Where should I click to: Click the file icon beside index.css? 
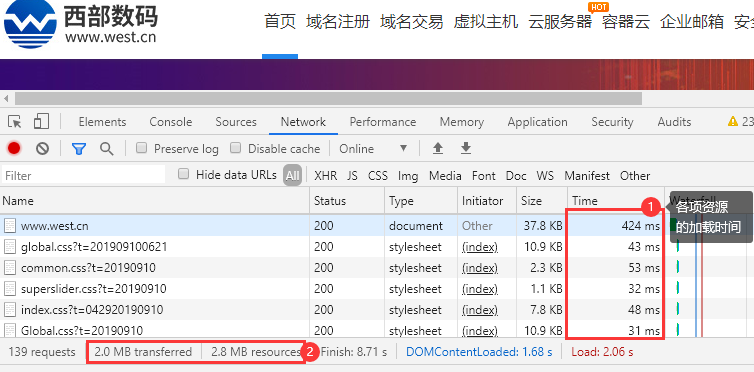pos(10,310)
